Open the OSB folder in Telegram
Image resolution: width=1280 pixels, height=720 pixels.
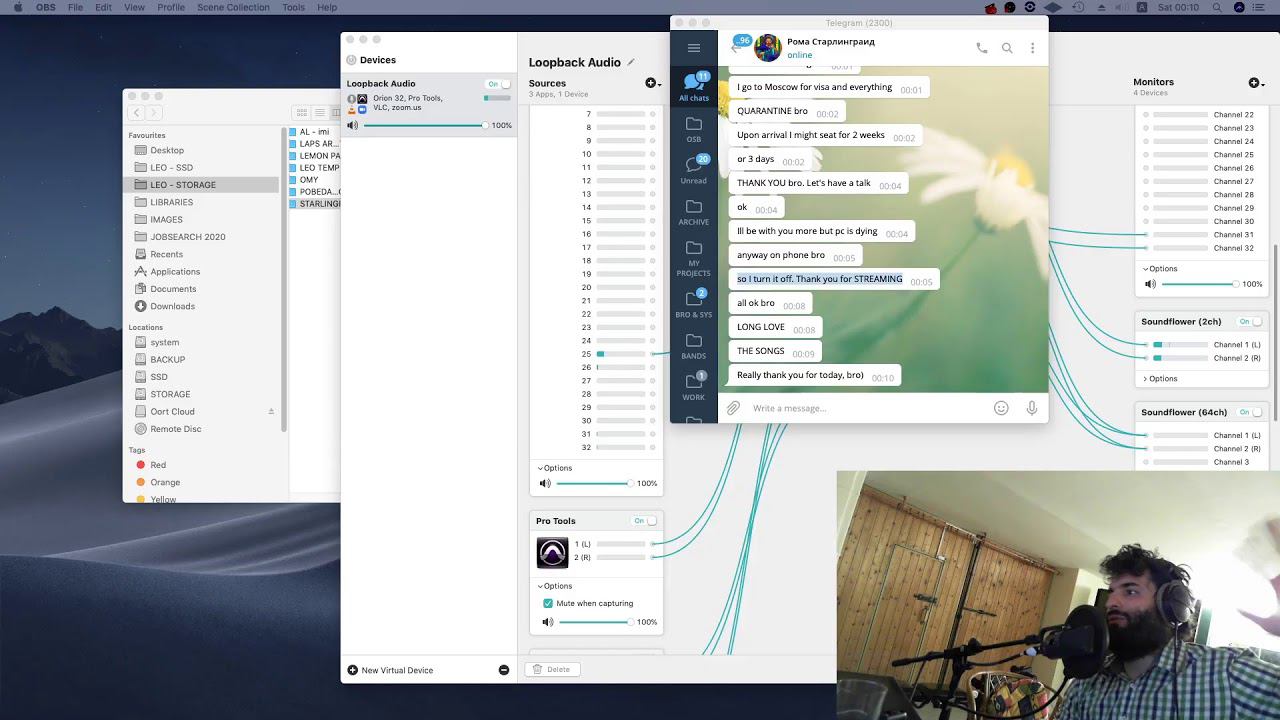(x=694, y=129)
